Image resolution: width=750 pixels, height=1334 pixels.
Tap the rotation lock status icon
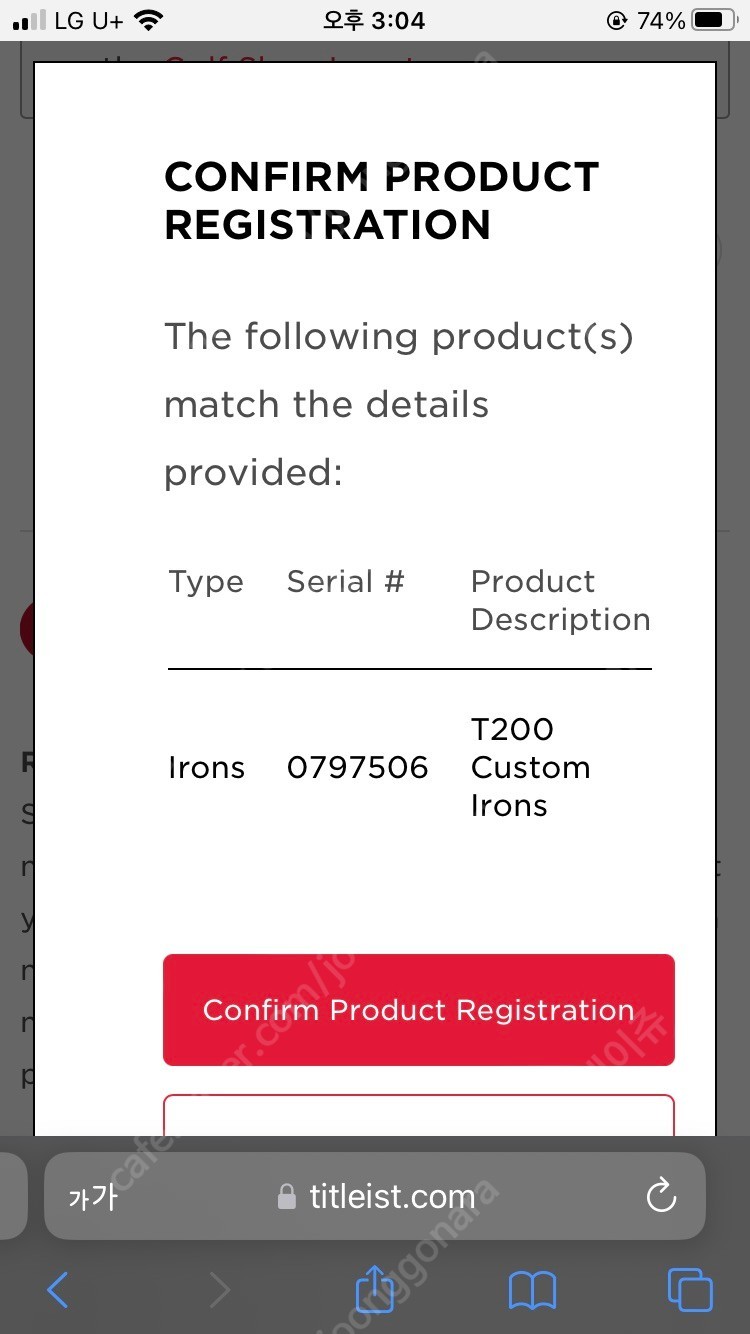pos(616,20)
